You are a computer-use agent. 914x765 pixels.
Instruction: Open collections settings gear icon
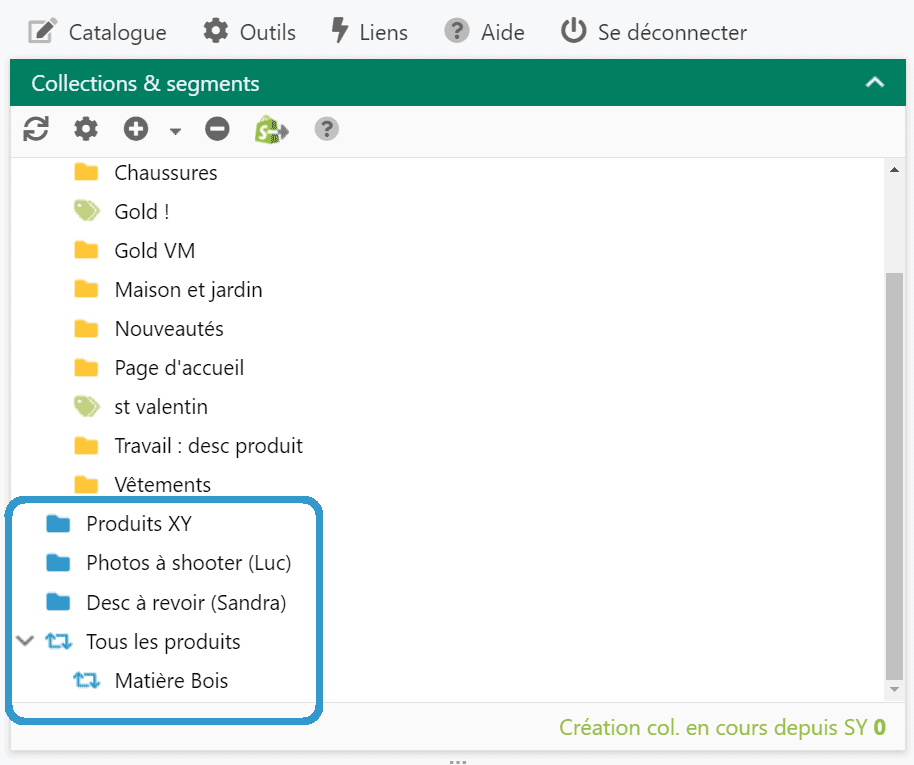(86, 129)
